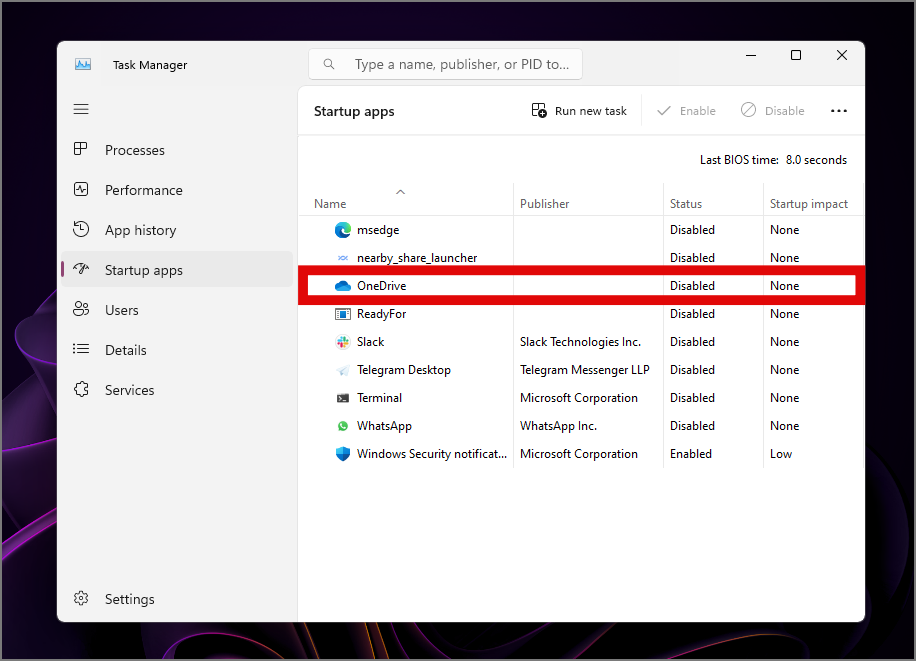This screenshot has width=916, height=661.
Task: Open the Processes page
Action: click(x=177, y=150)
